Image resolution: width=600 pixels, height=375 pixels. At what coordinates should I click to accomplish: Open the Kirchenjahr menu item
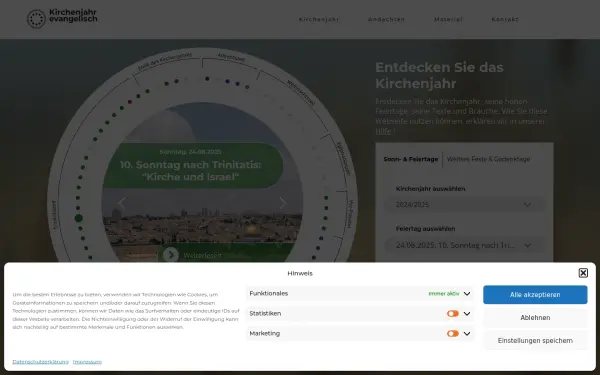319,19
